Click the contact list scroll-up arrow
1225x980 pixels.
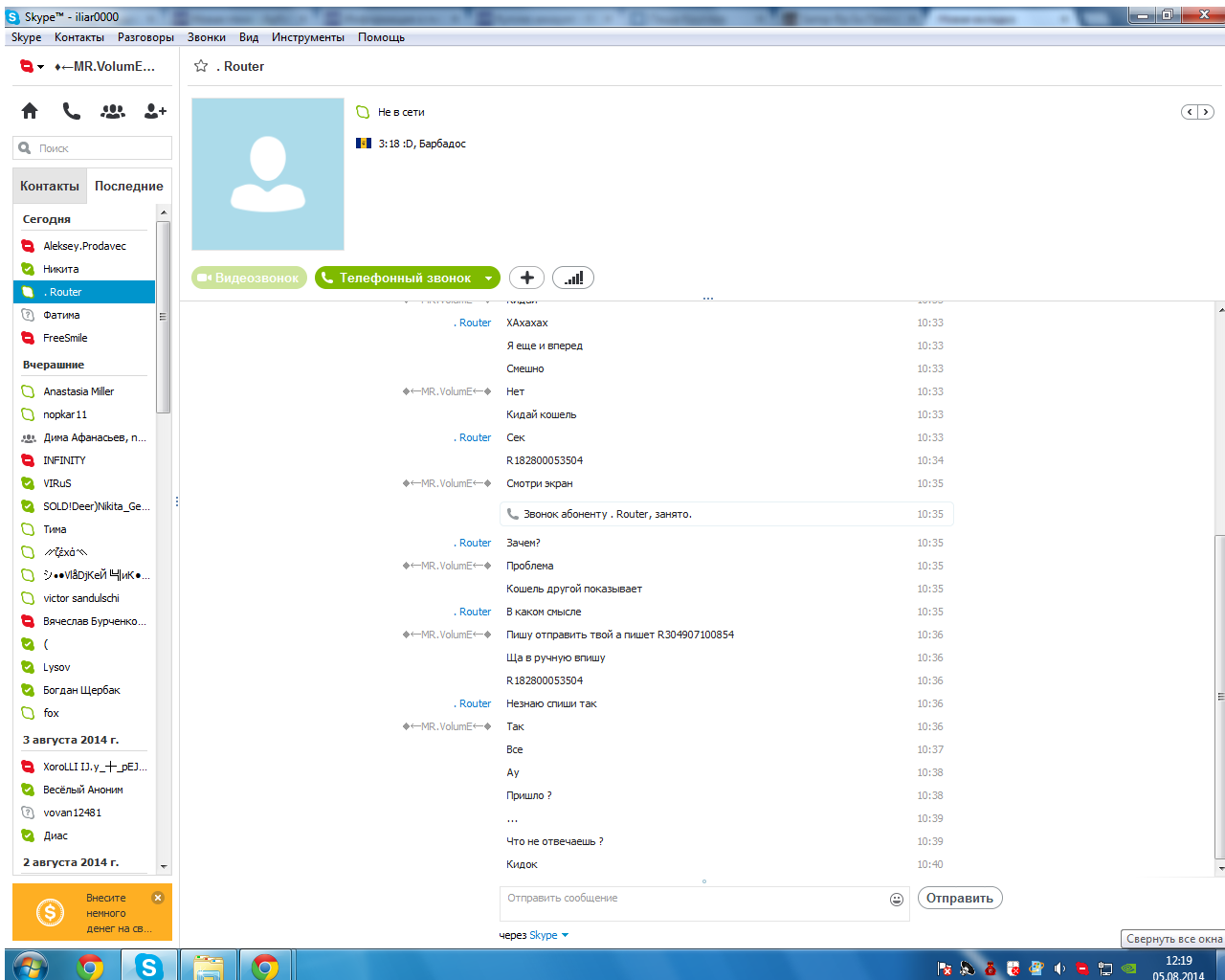click(164, 212)
